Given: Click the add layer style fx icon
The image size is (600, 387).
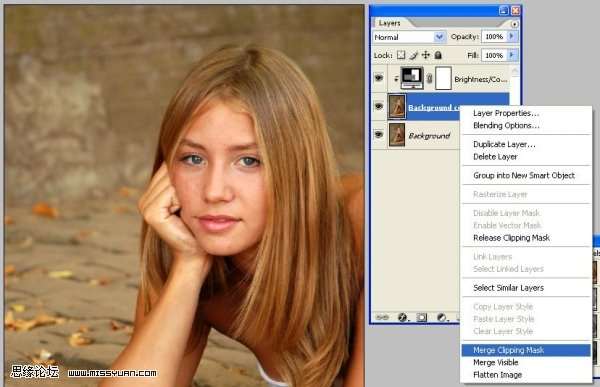Looking at the screenshot, I should click(x=402, y=317).
